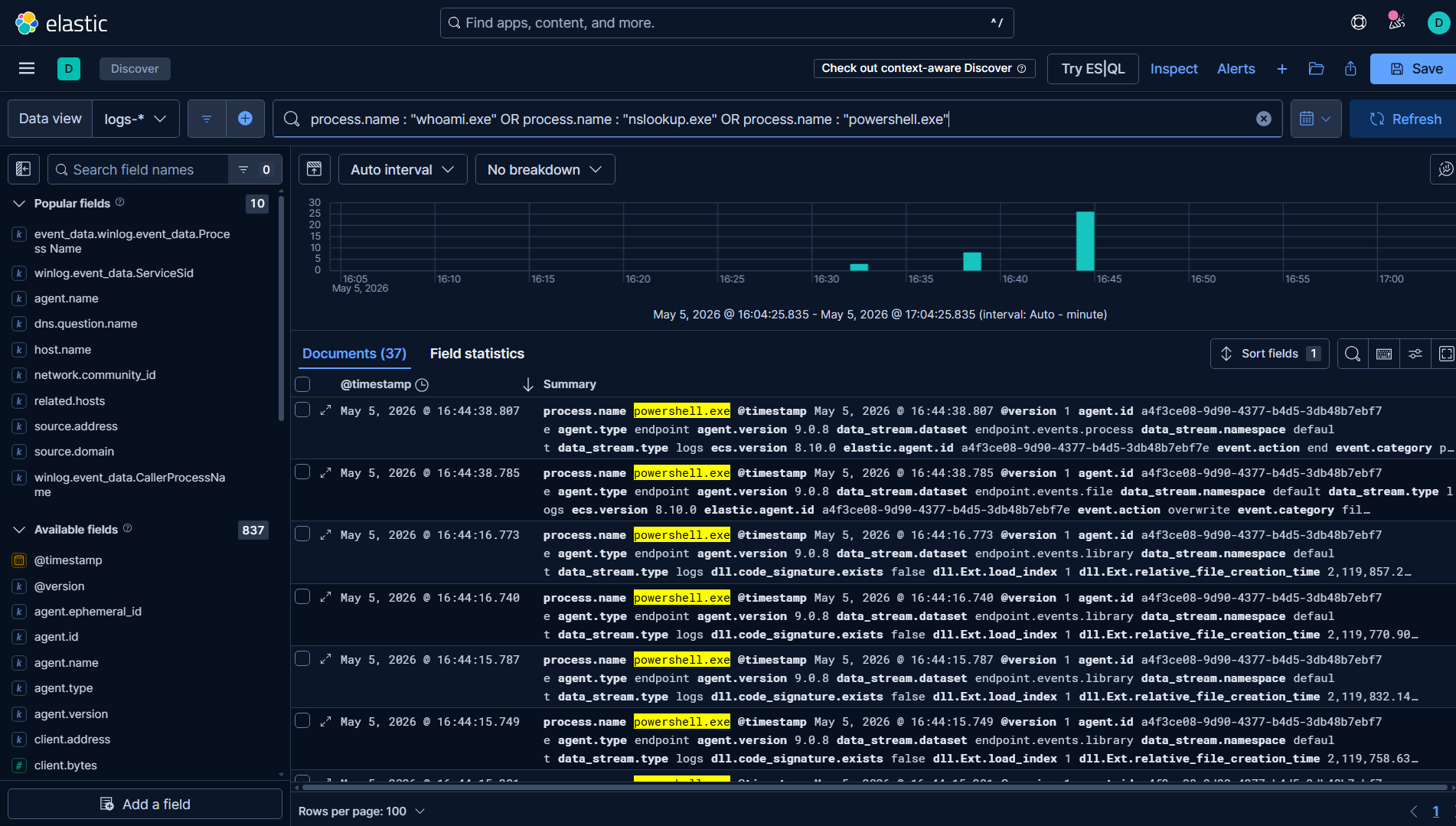Focus the Find apps, content search box
The height and width of the screenshot is (826, 1456).
click(x=727, y=23)
